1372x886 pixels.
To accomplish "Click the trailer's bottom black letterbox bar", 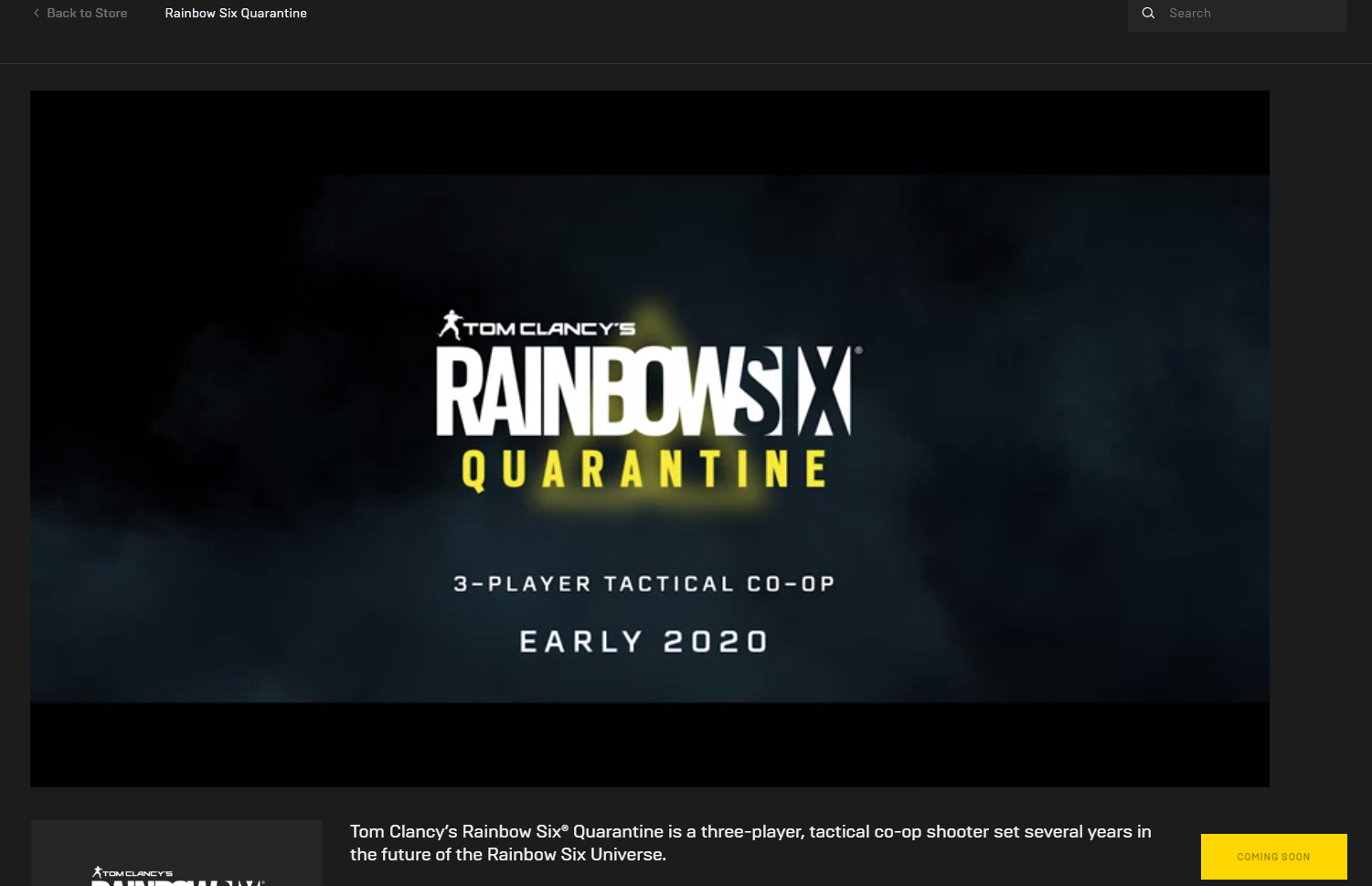I will (649, 744).
